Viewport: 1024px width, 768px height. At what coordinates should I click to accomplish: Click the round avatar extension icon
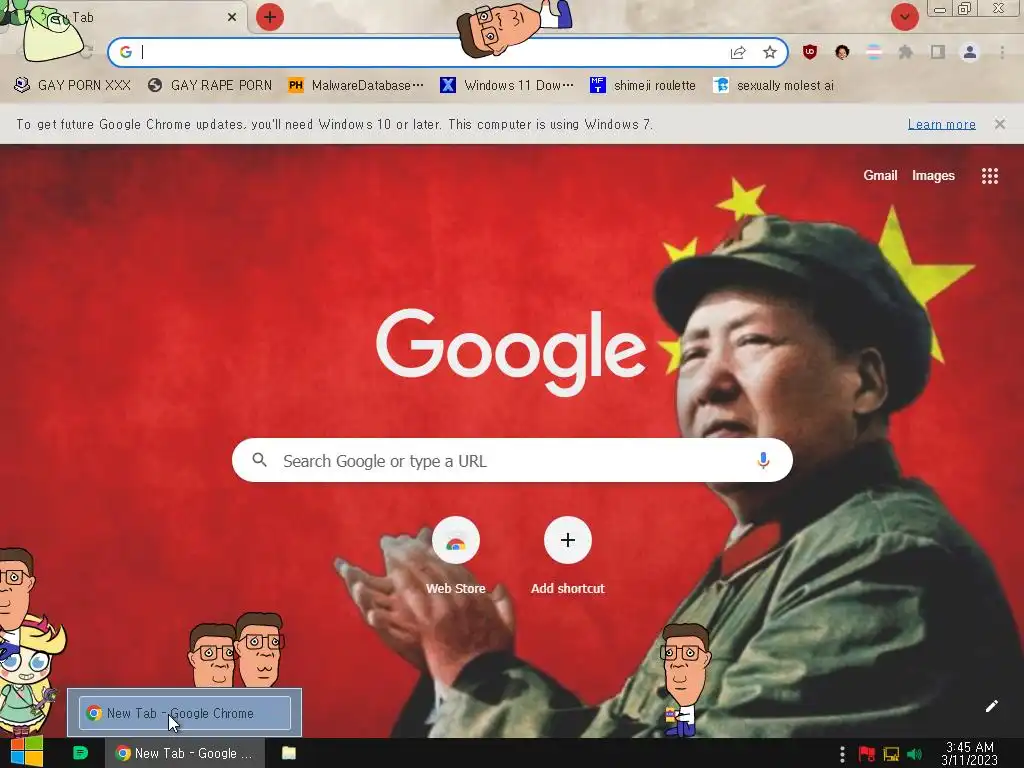point(842,52)
